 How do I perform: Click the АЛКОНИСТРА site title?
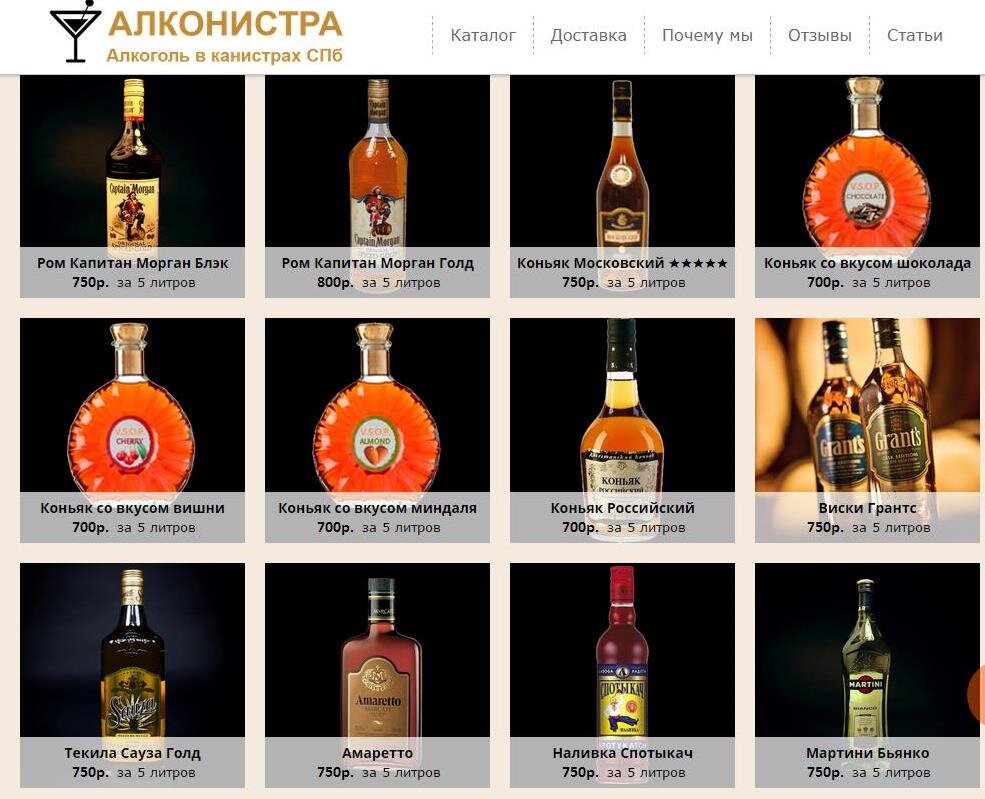226,24
